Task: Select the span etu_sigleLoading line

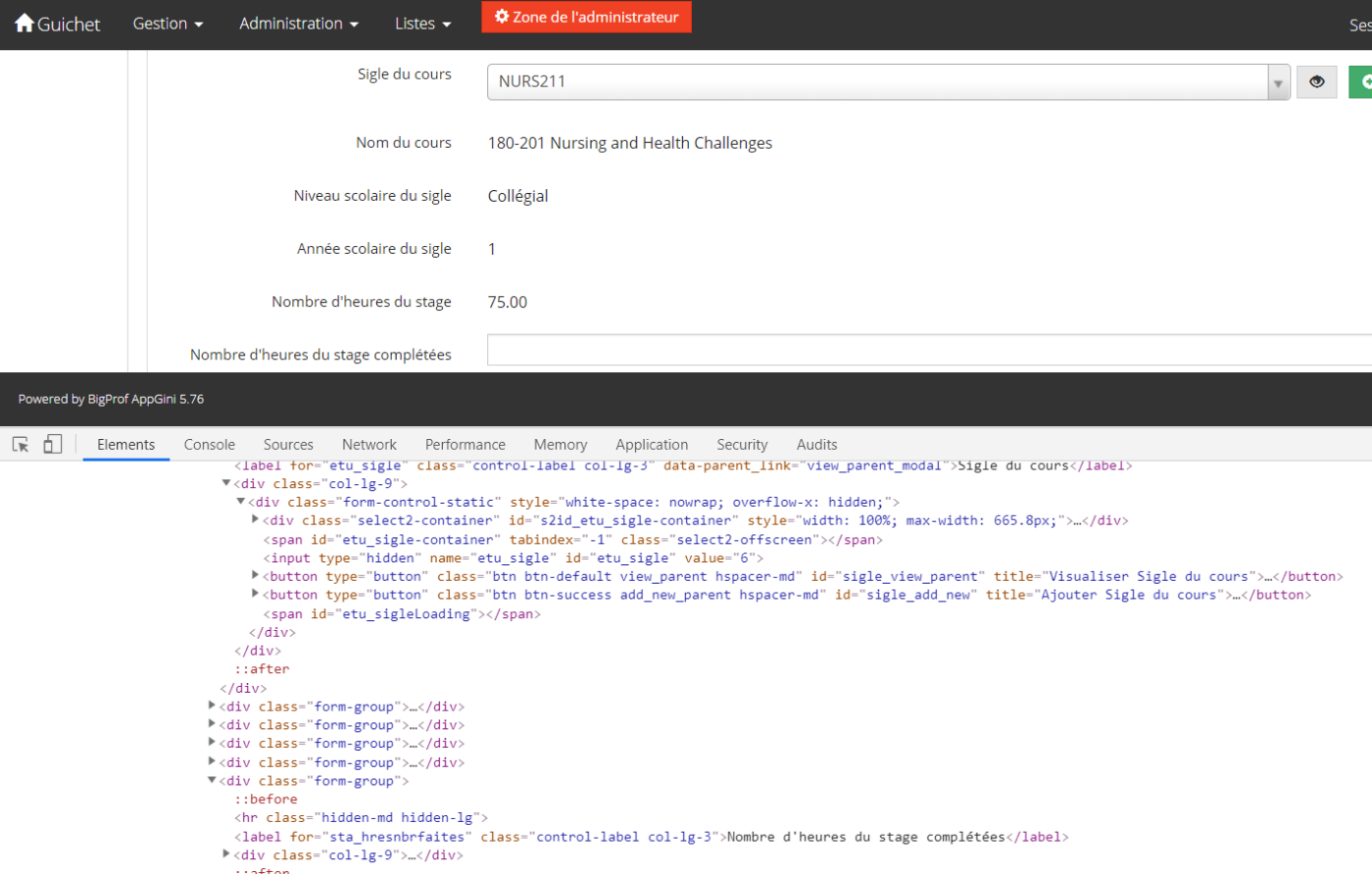Action: click(402, 614)
